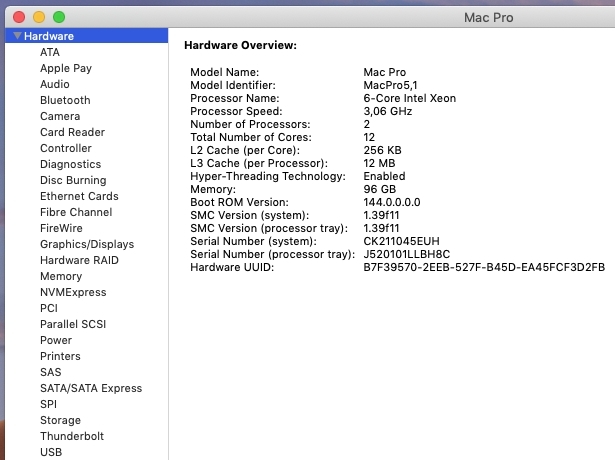Select NVMExpress in the sidebar
615x460 pixels.
(73, 293)
